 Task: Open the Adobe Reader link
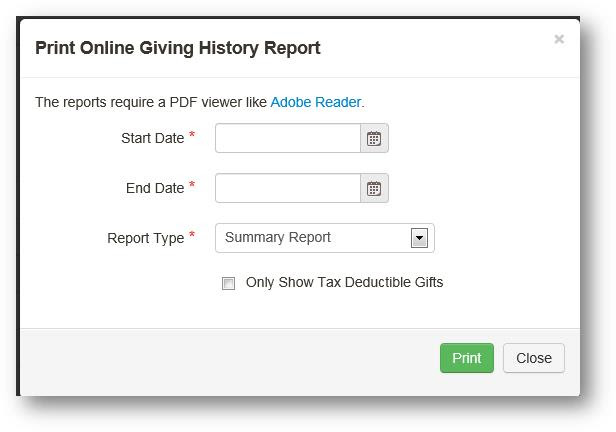click(x=316, y=102)
